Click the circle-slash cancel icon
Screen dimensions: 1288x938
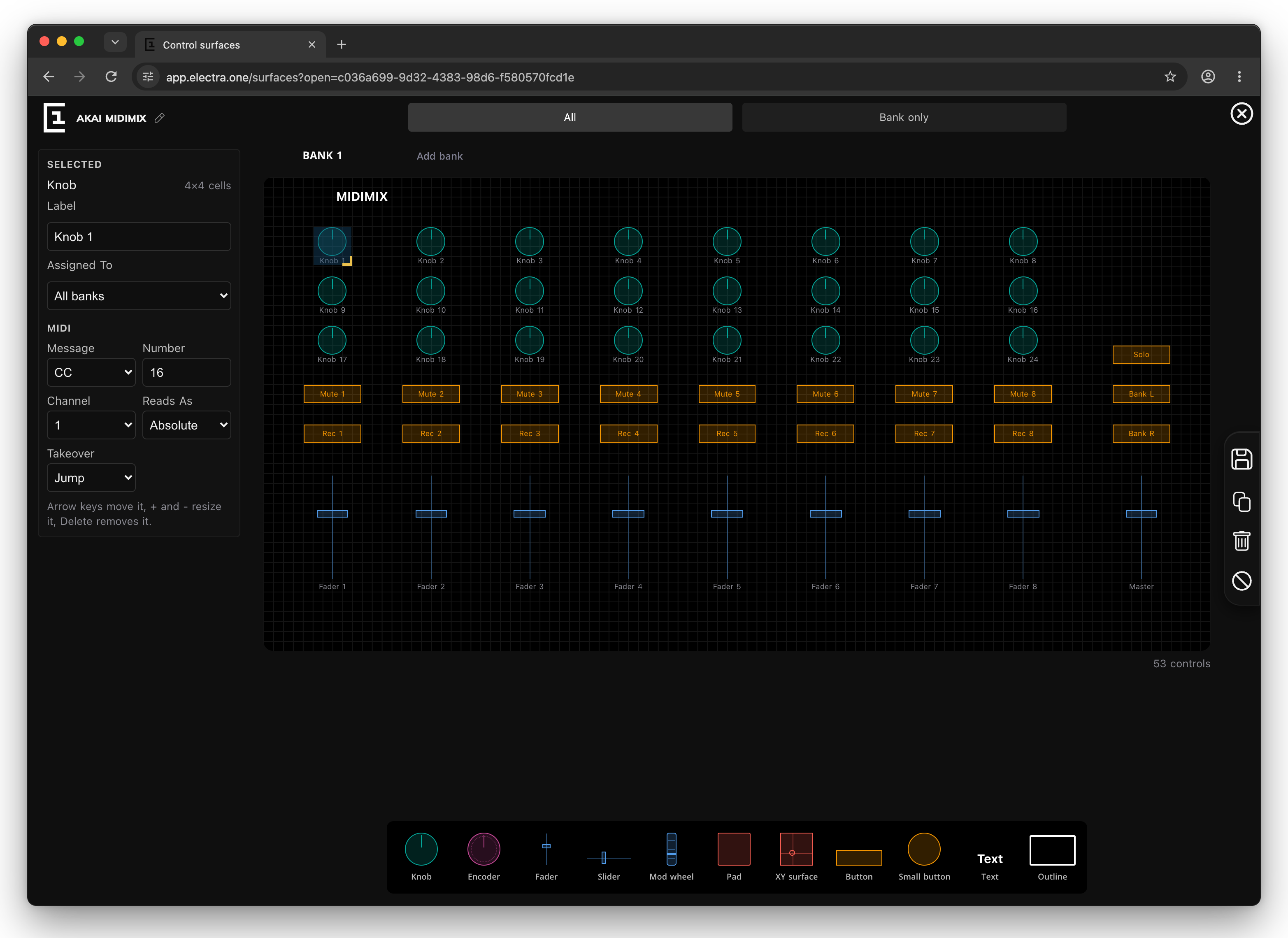pyautogui.click(x=1242, y=580)
